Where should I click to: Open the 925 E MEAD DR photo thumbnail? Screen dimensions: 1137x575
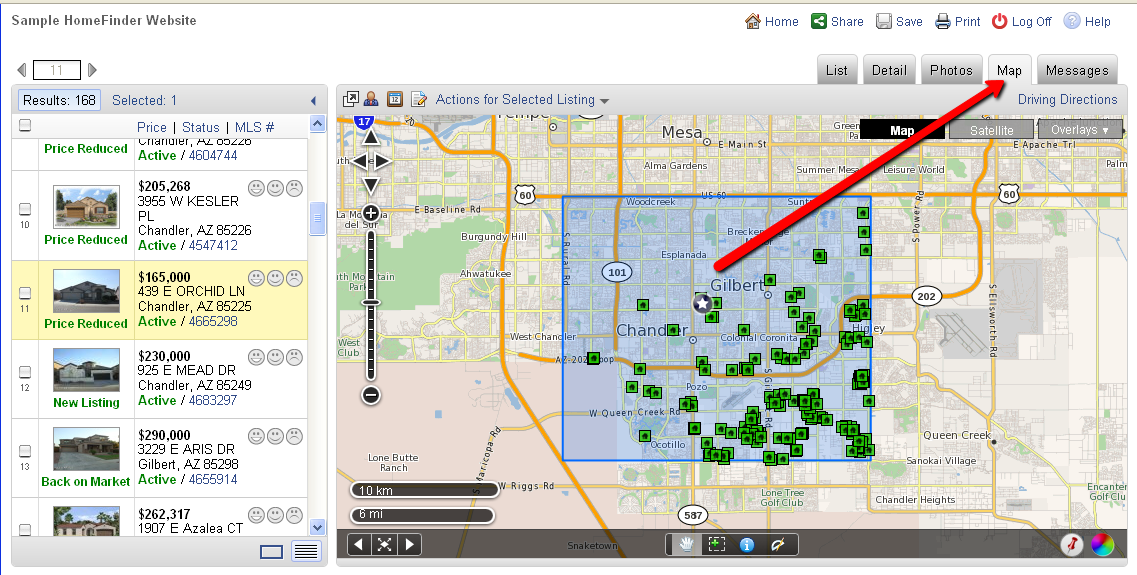click(86, 371)
